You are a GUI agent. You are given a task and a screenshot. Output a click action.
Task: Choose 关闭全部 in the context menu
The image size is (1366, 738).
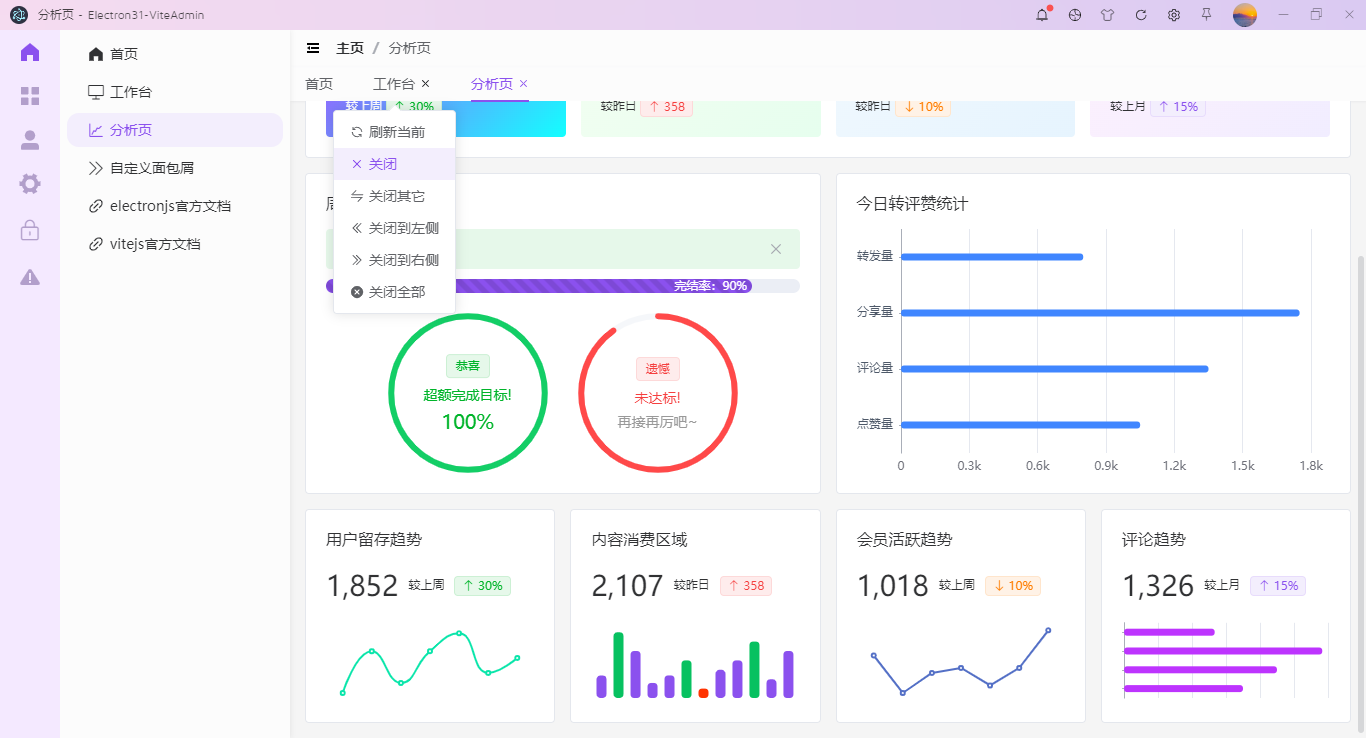(x=395, y=292)
